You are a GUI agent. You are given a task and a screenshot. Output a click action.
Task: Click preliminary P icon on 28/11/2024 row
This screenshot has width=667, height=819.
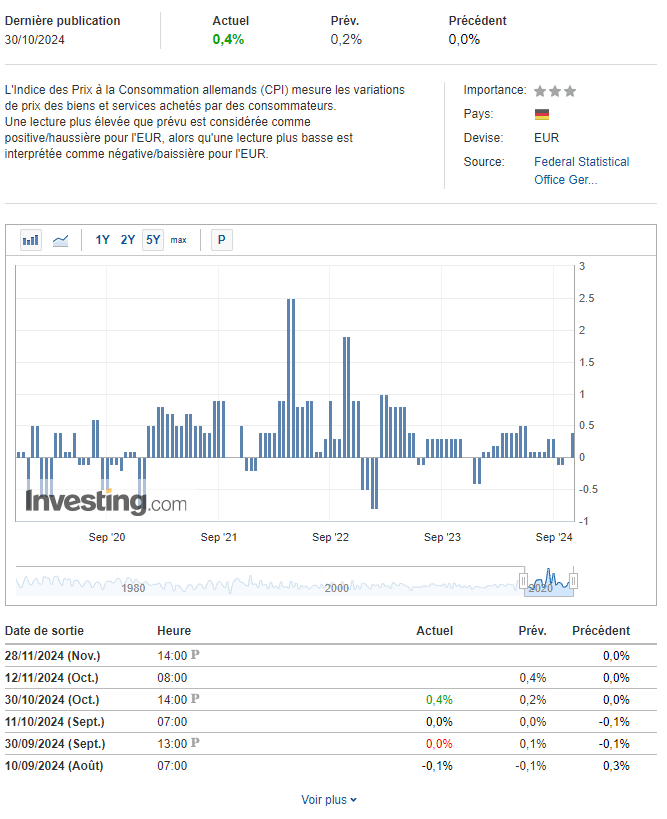click(x=195, y=655)
